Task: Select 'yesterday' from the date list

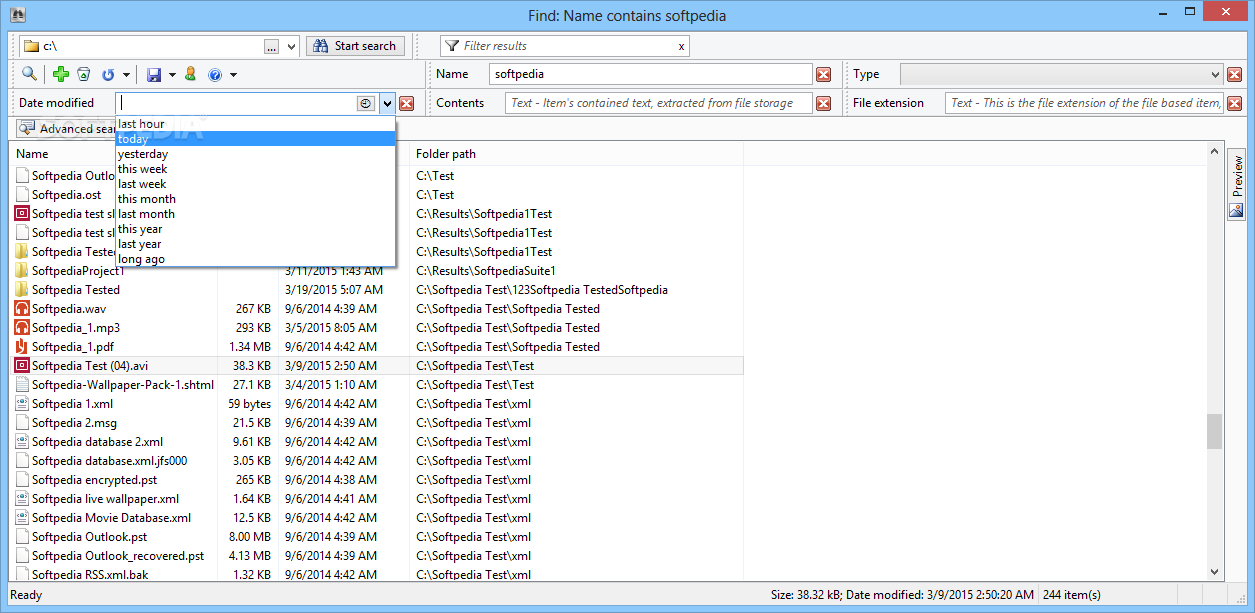Action: (x=255, y=154)
